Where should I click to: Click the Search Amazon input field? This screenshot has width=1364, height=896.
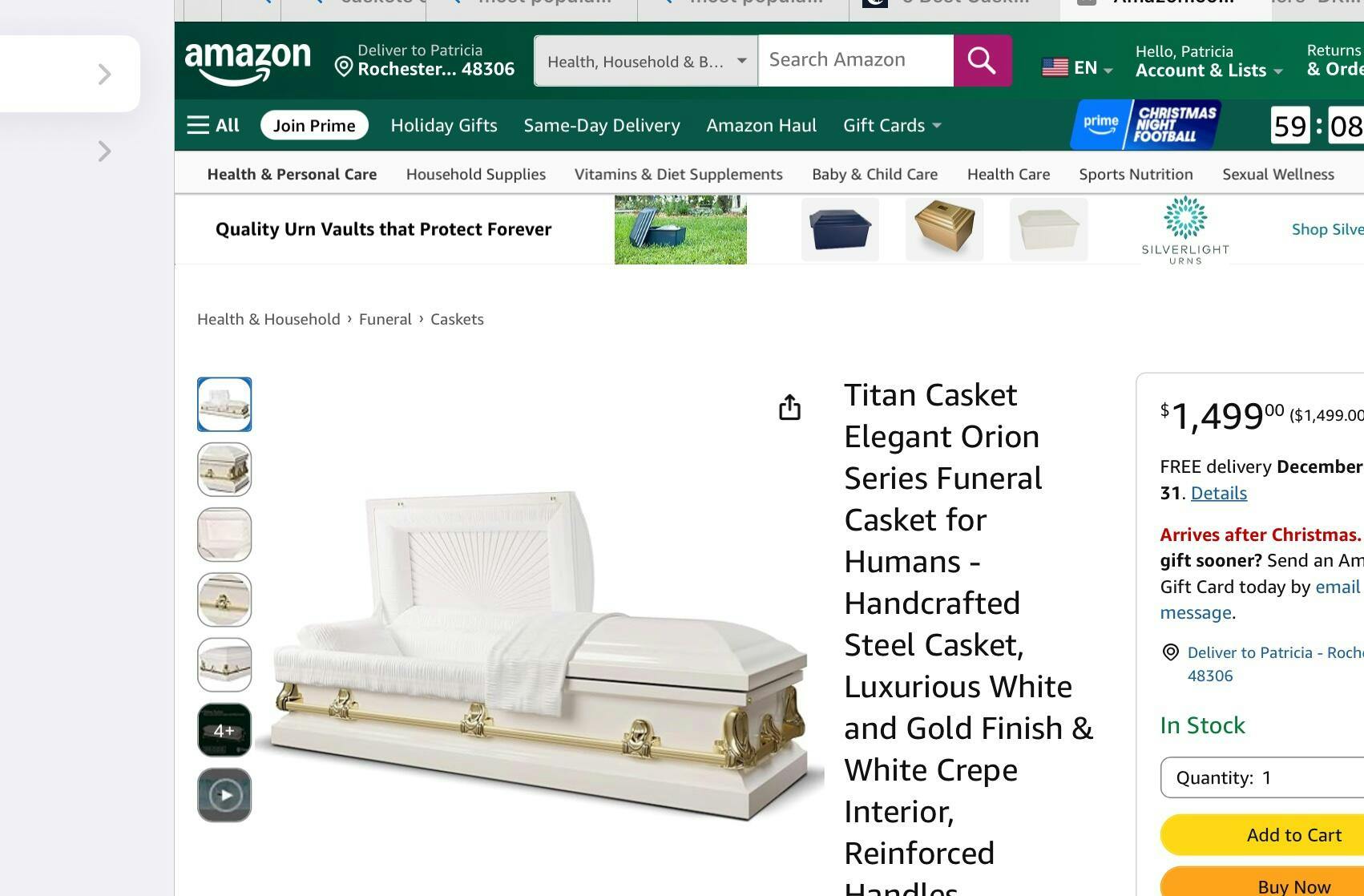point(856,61)
